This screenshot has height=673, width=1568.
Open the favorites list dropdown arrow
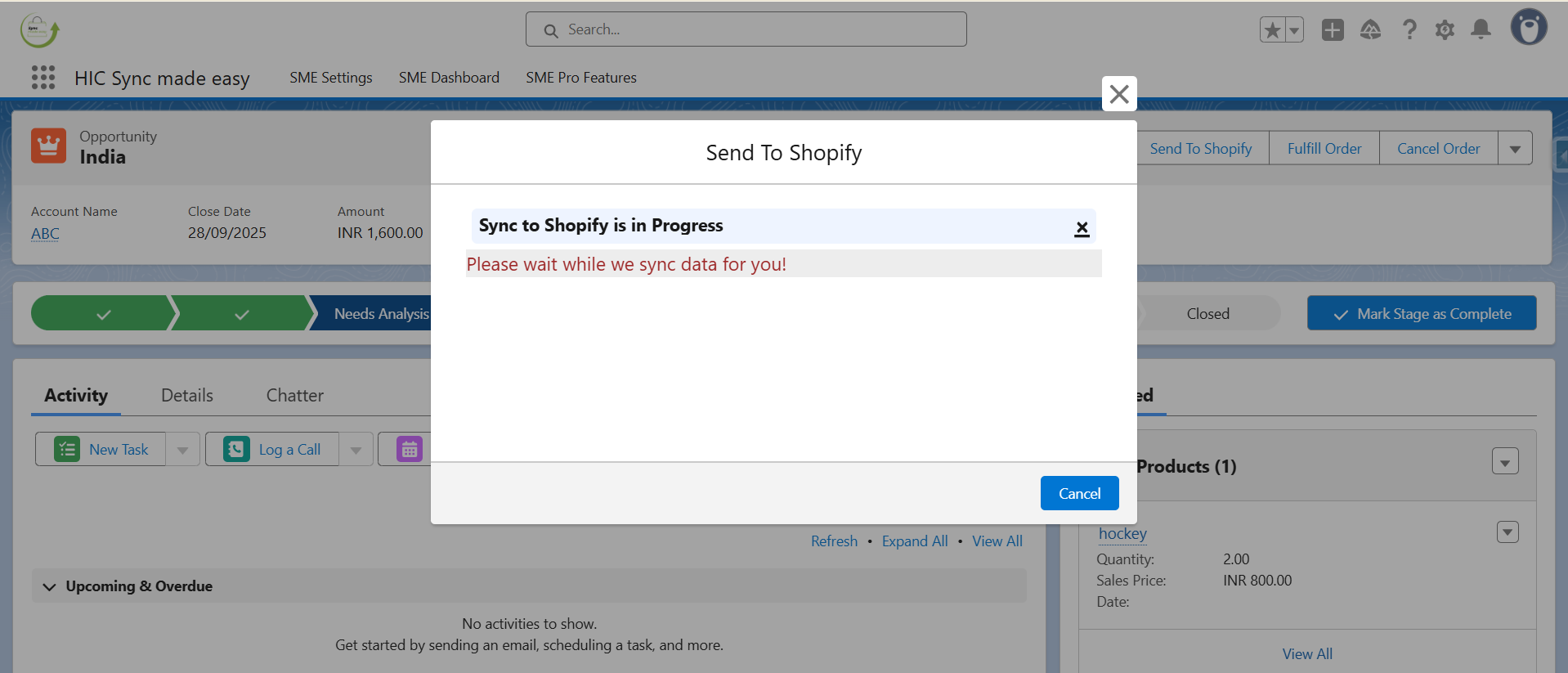point(1294,30)
